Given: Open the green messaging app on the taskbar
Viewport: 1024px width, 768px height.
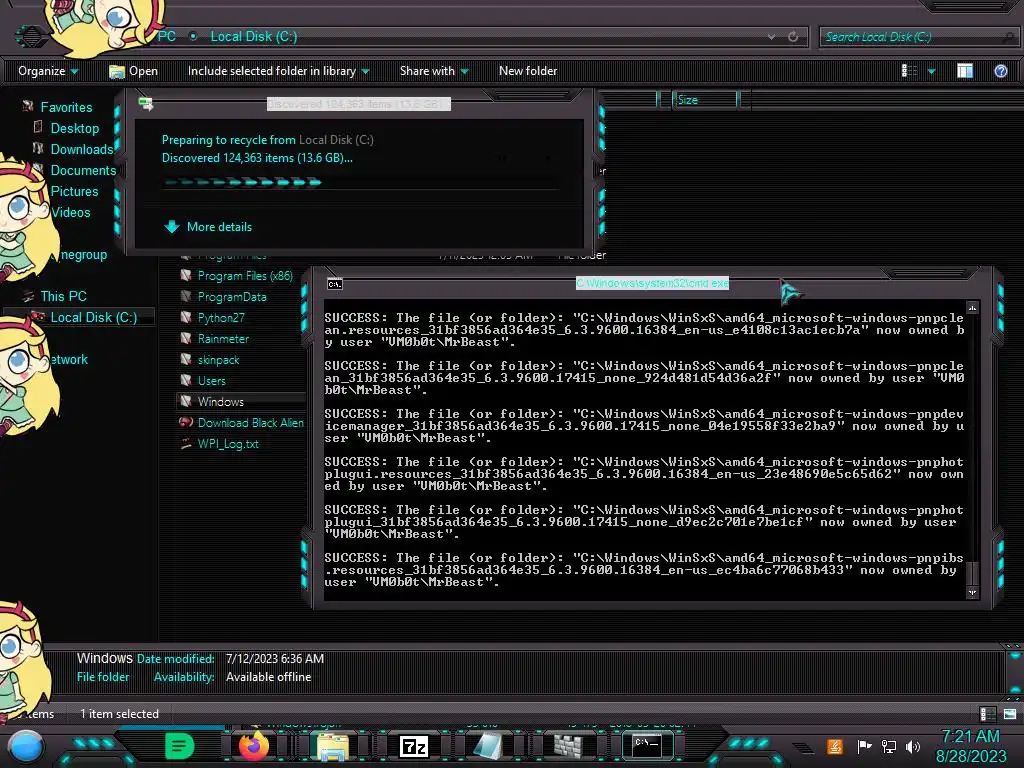Looking at the screenshot, I should click(179, 746).
